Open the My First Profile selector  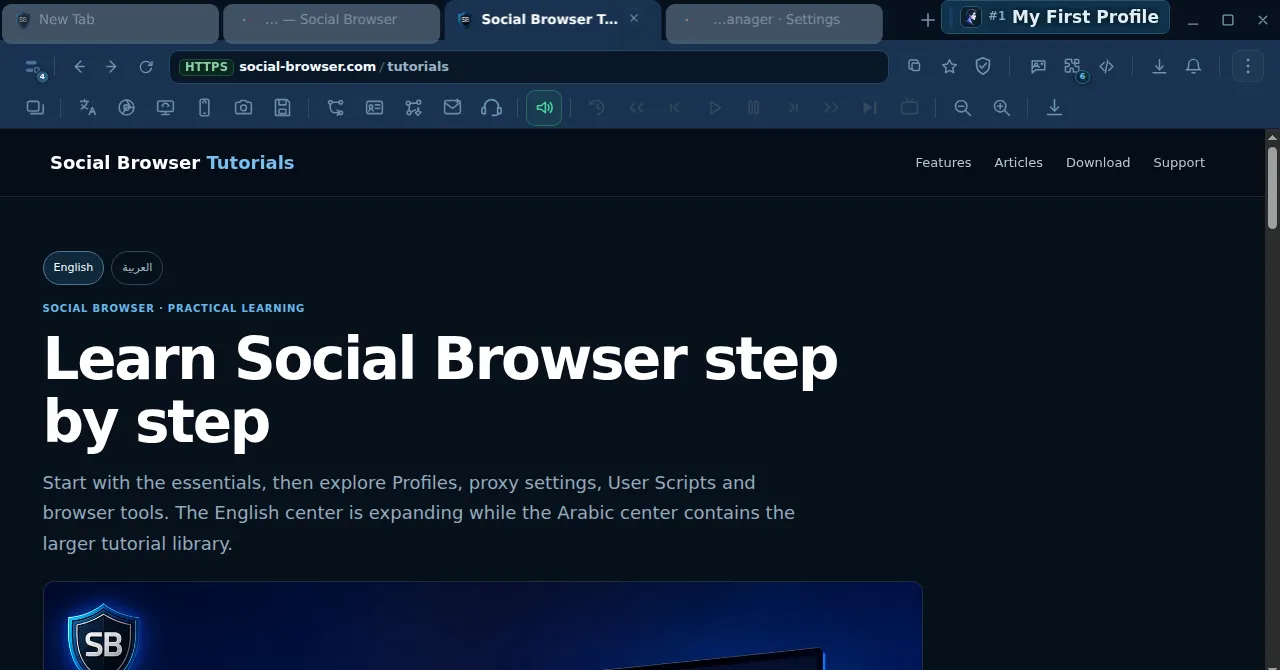click(x=1056, y=17)
